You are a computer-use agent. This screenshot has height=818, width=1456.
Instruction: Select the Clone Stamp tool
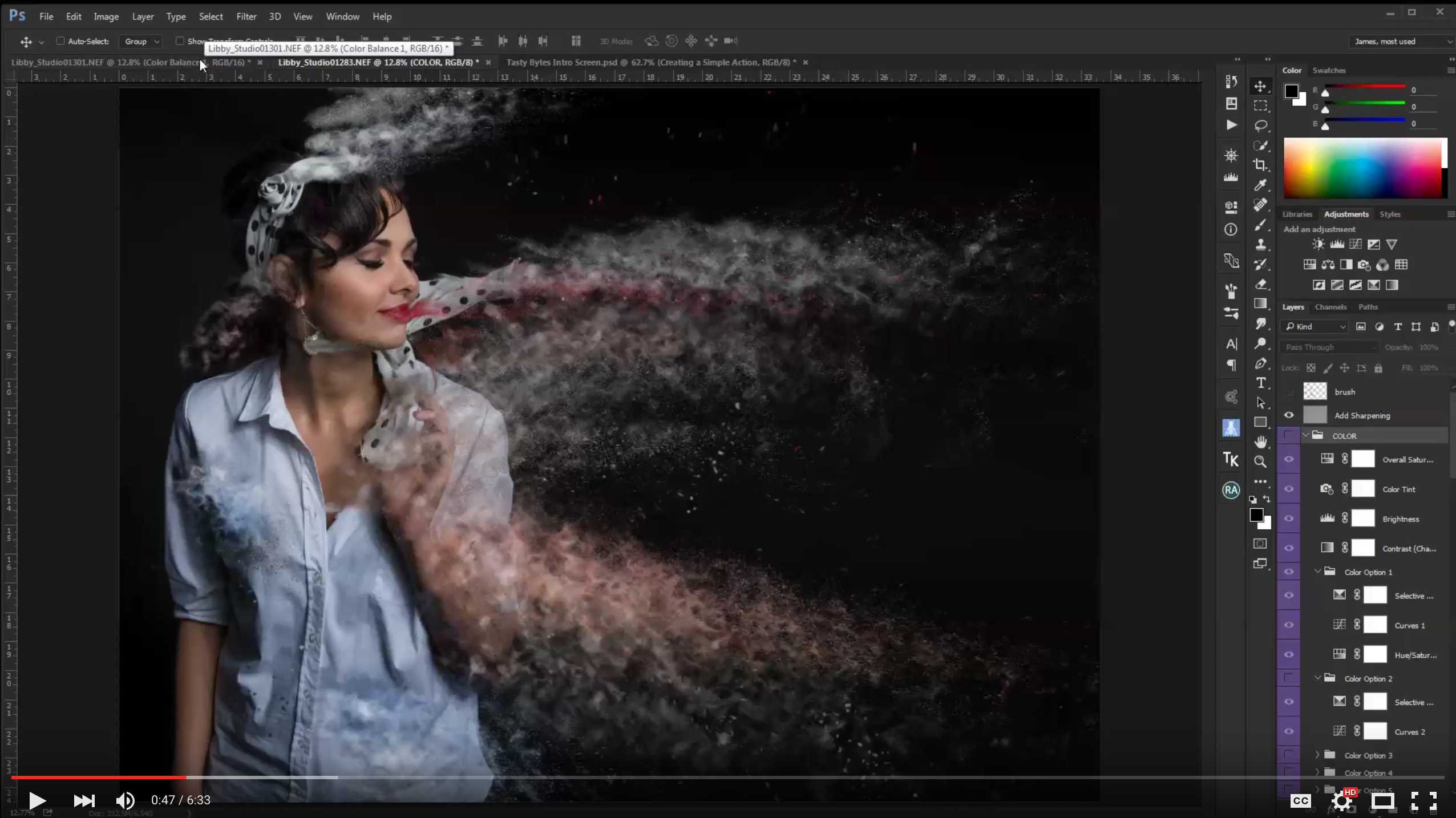tap(1260, 245)
